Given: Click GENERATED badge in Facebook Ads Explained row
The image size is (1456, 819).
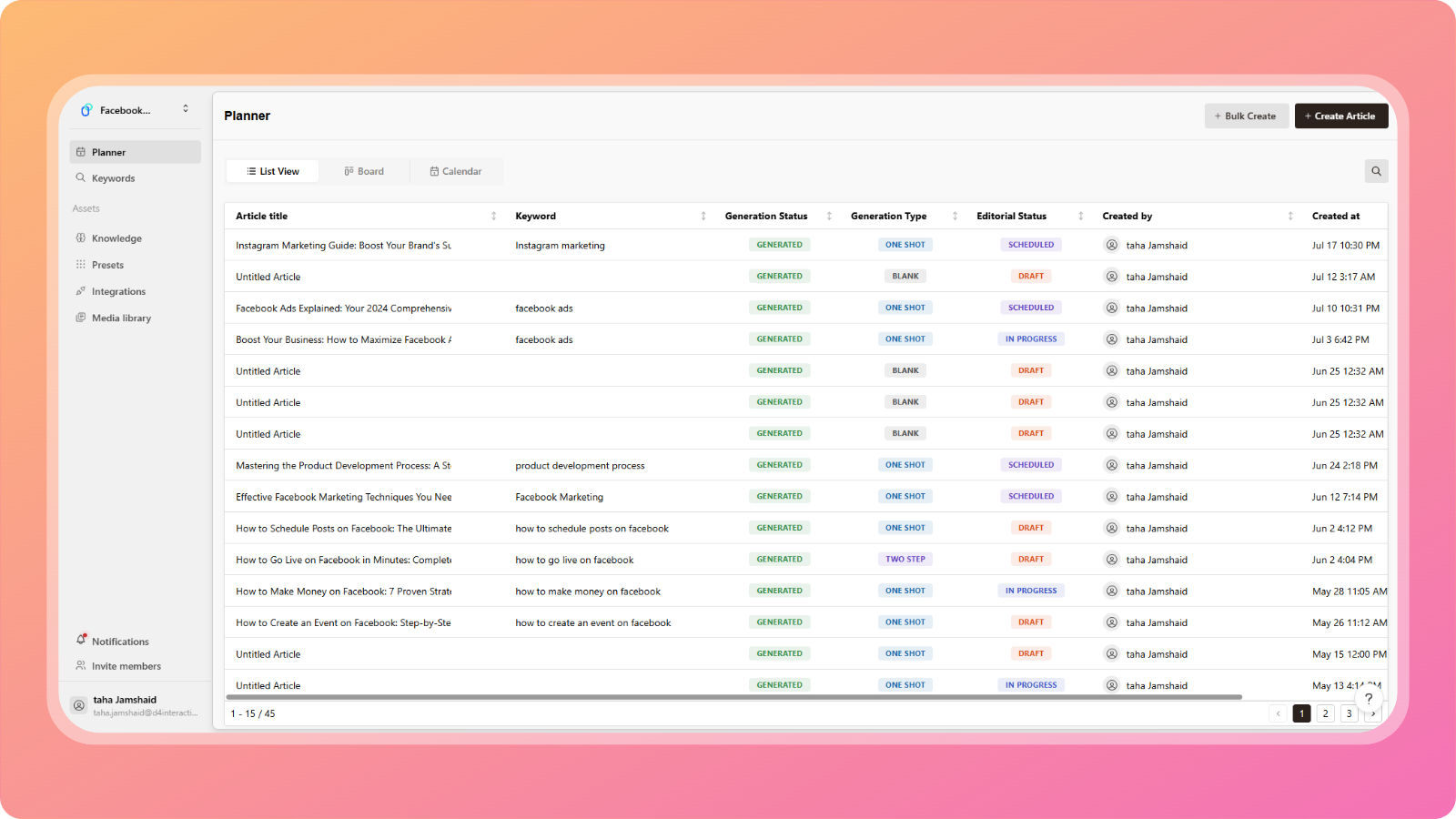Looking at the screenshot, I should click(780, 308).
